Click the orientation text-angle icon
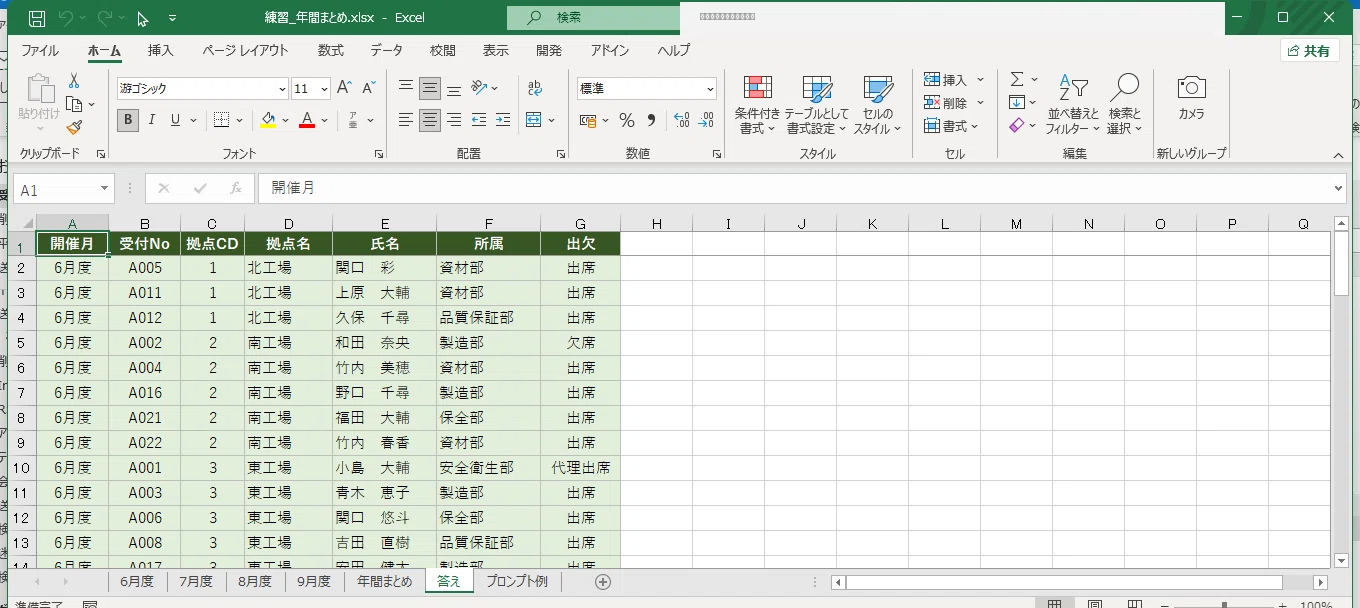 pos(479,88)
